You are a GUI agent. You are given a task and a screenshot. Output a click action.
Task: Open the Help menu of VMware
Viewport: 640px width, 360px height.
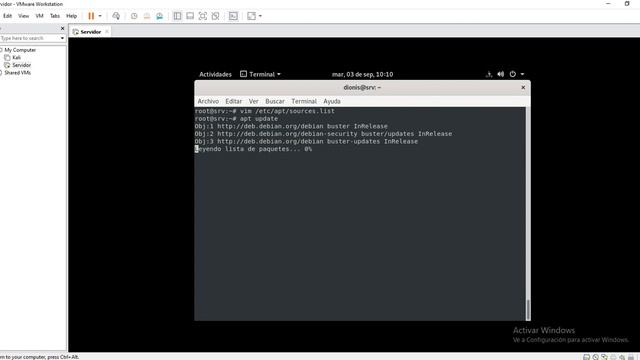pos(71,16)
